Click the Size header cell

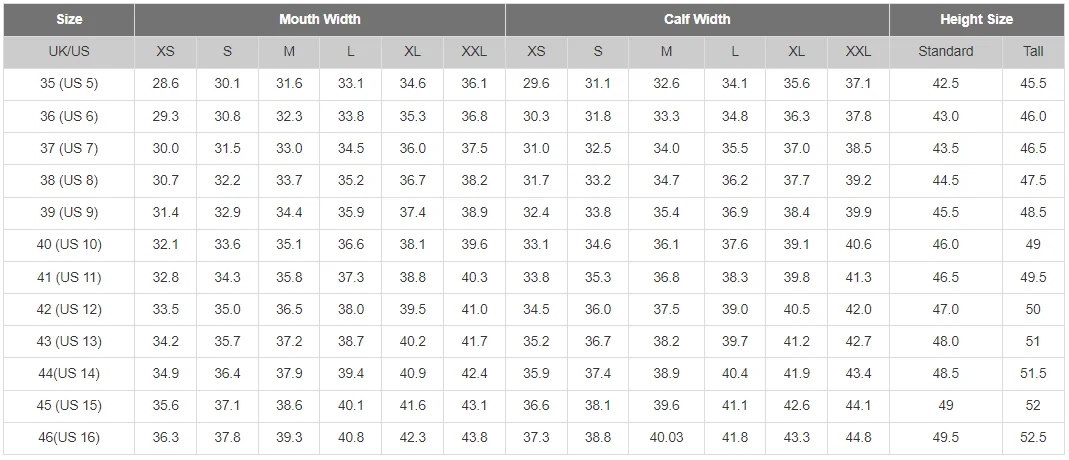coord(69,20)
